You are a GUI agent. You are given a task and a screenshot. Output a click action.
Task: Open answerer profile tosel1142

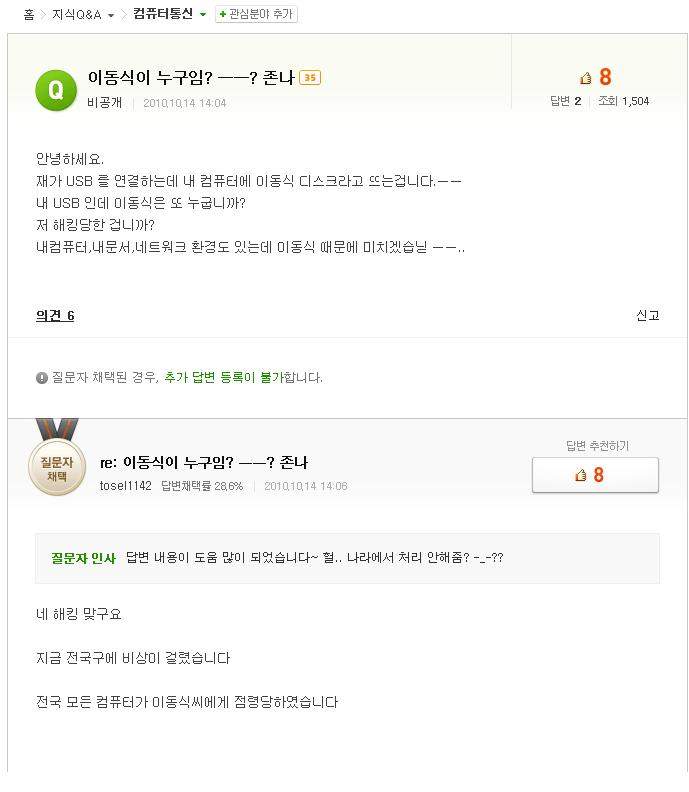click(x=126, y=486)
